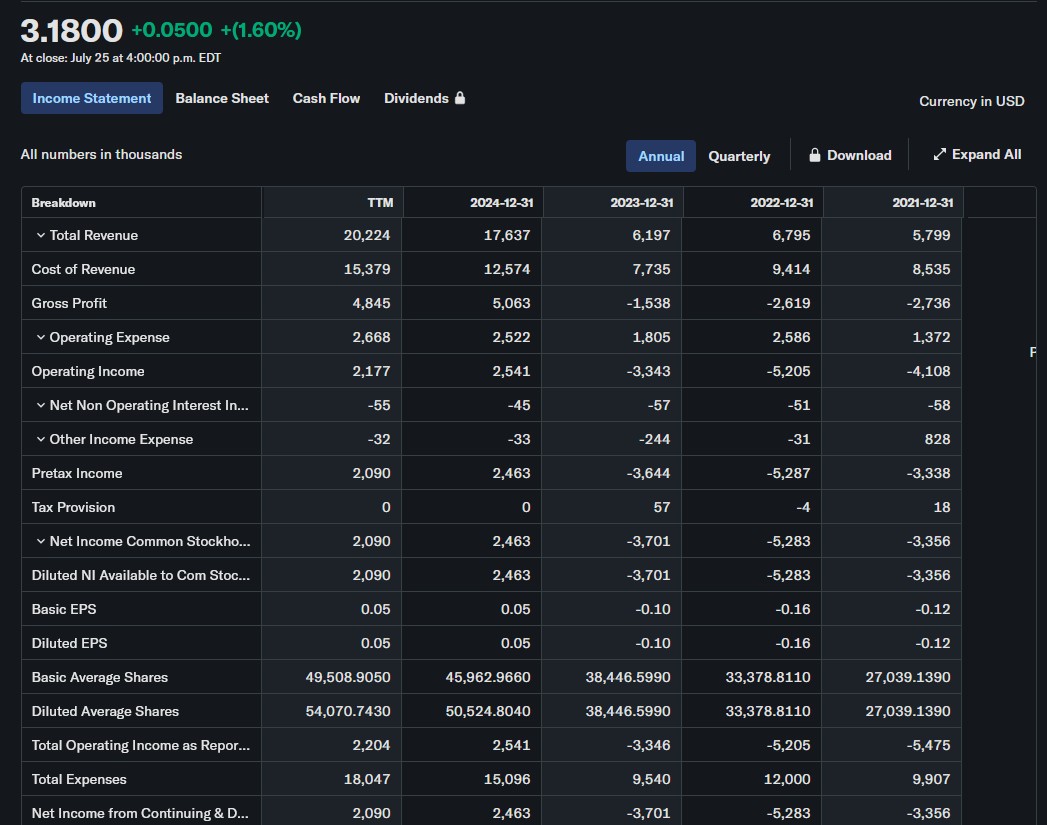Open the Cash Flow tab
Screen dimensions: 1047x825
point(326,98)
